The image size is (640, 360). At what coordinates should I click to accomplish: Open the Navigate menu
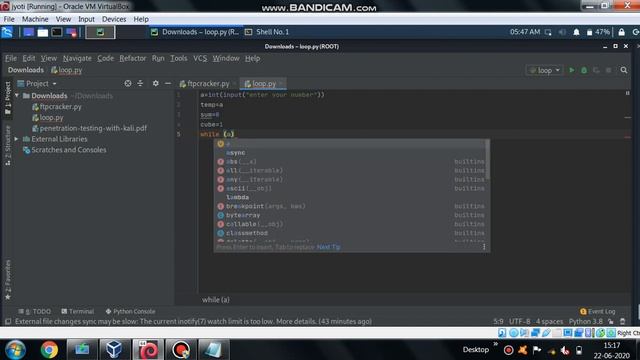(x=77, y=58)
